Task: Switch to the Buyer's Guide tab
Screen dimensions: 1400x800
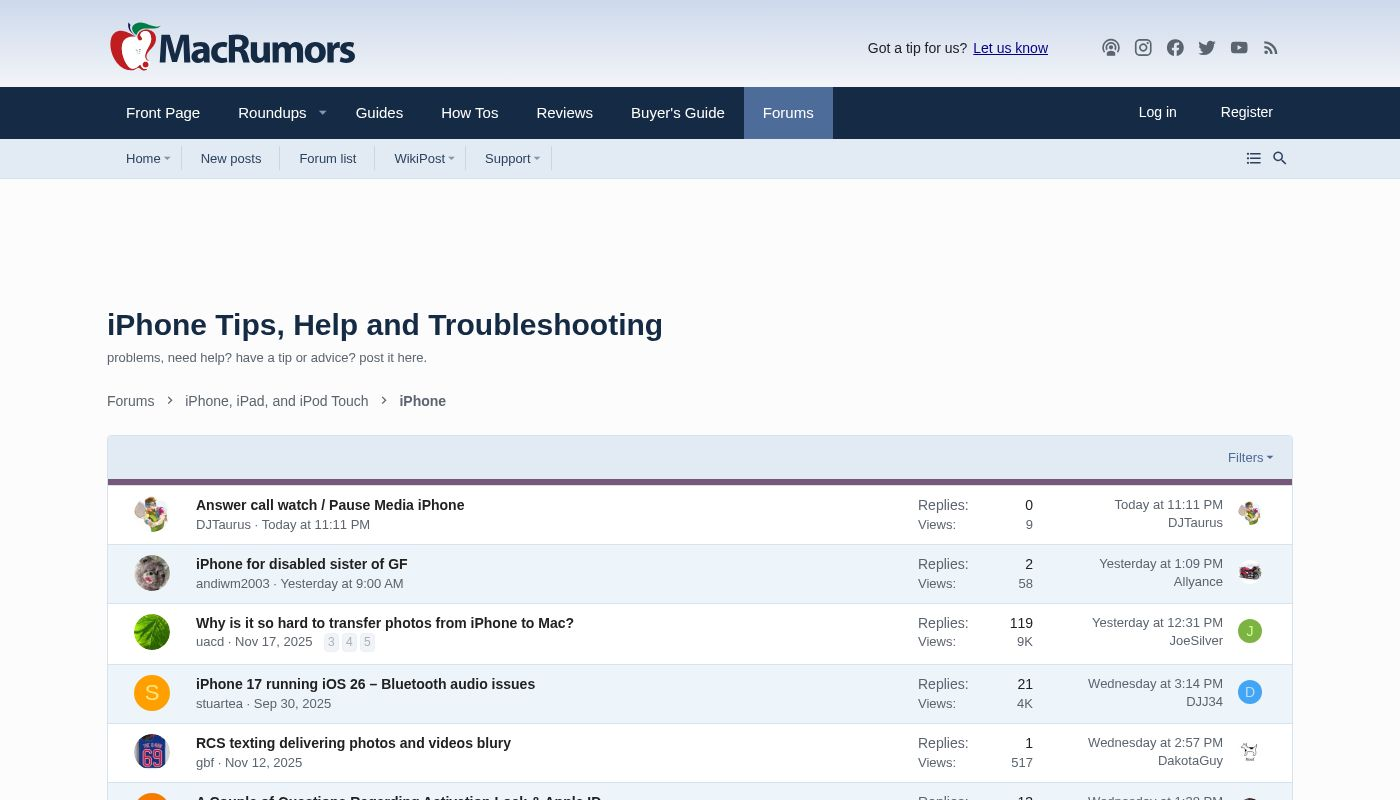Action: click(x=677, y=113)
